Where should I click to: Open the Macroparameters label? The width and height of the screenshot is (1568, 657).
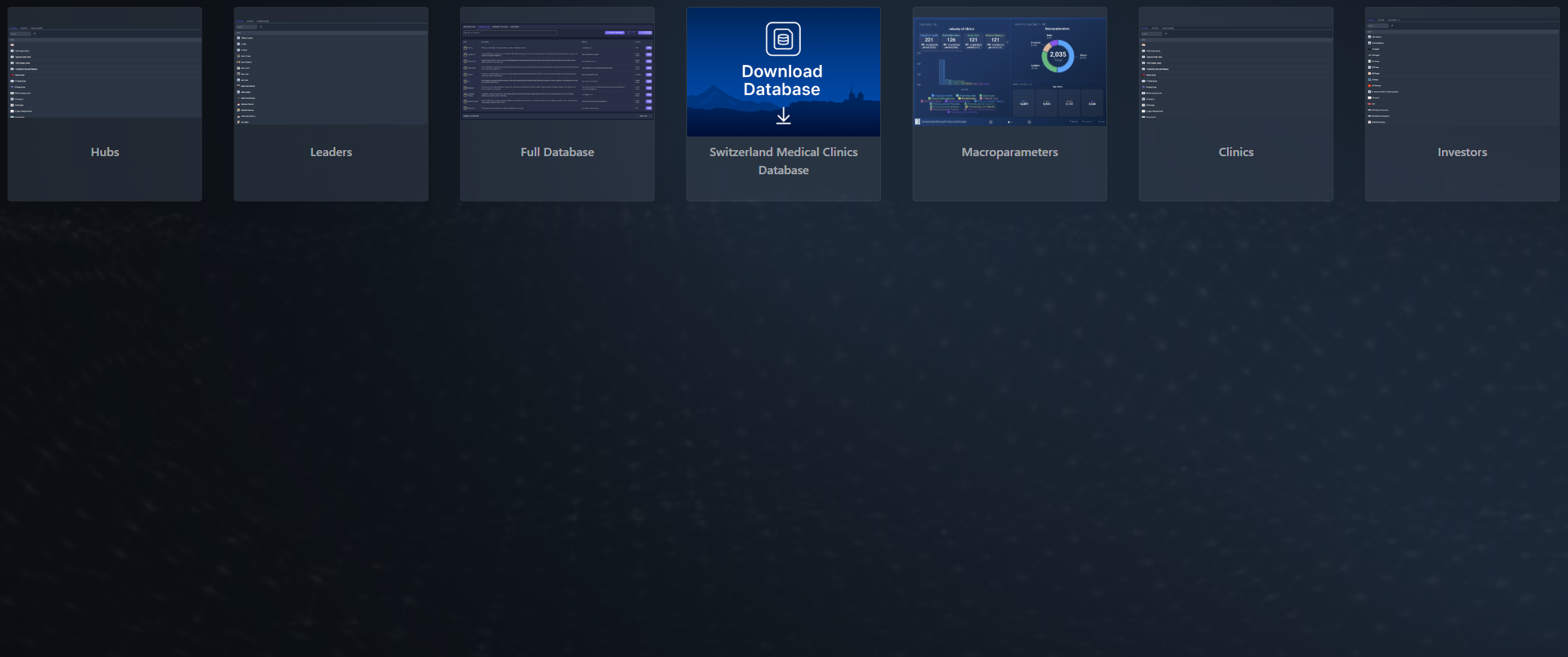click(x=1010, y=152)
